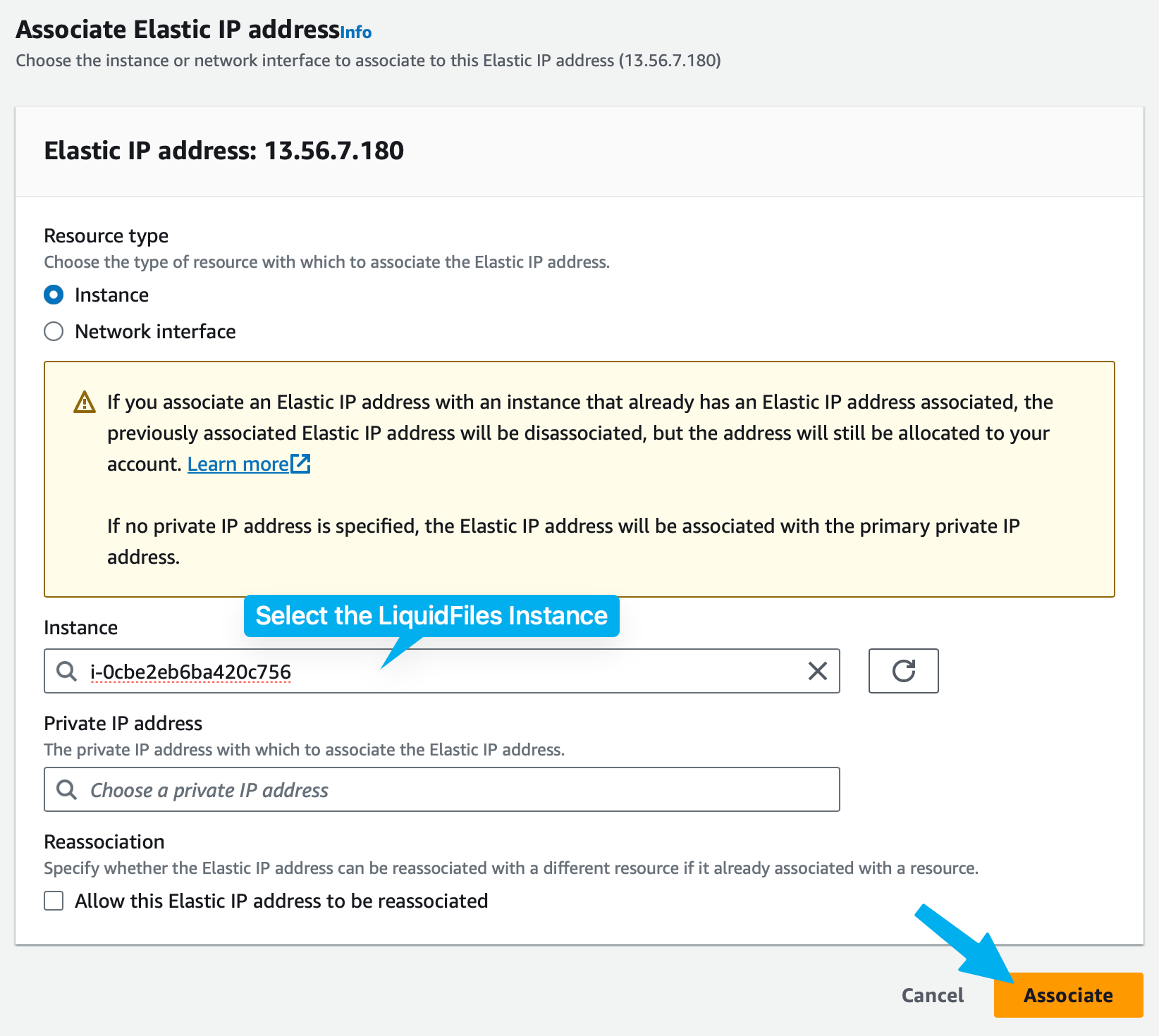
Task: Click the Cancel button
Action: (932, 995)
